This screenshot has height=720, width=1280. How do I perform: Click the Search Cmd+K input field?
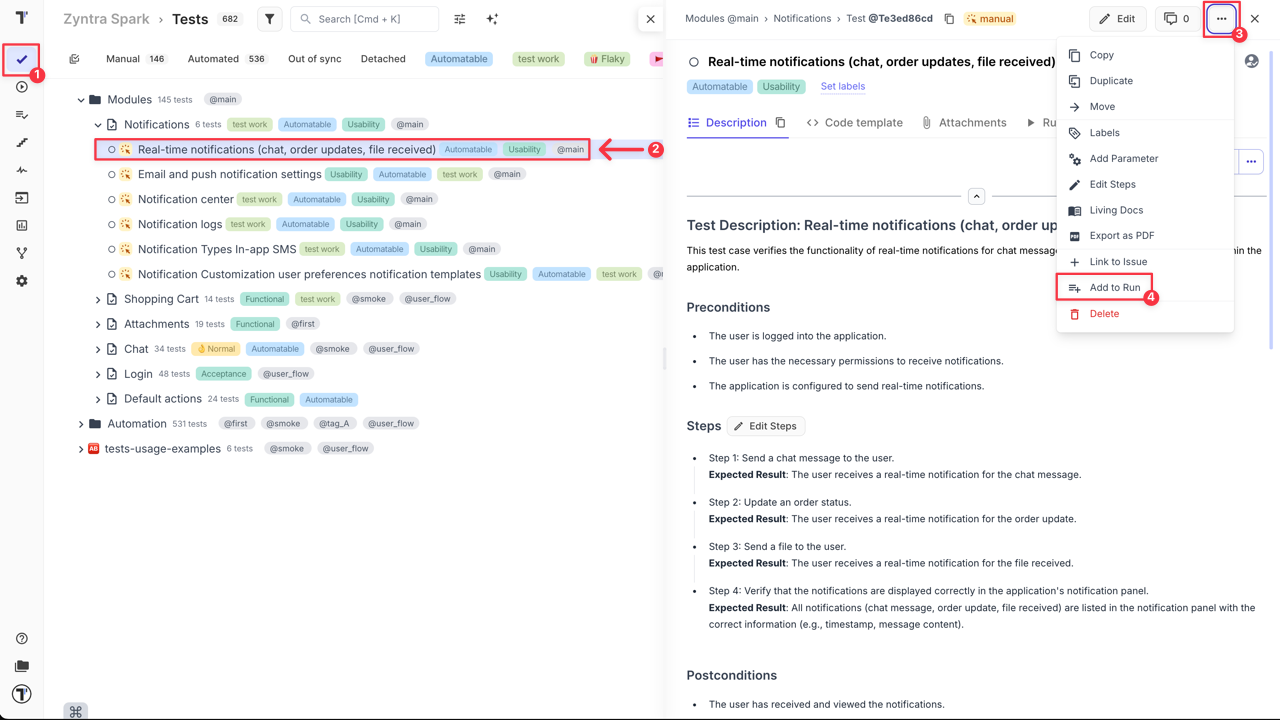[x=365, y=18]
